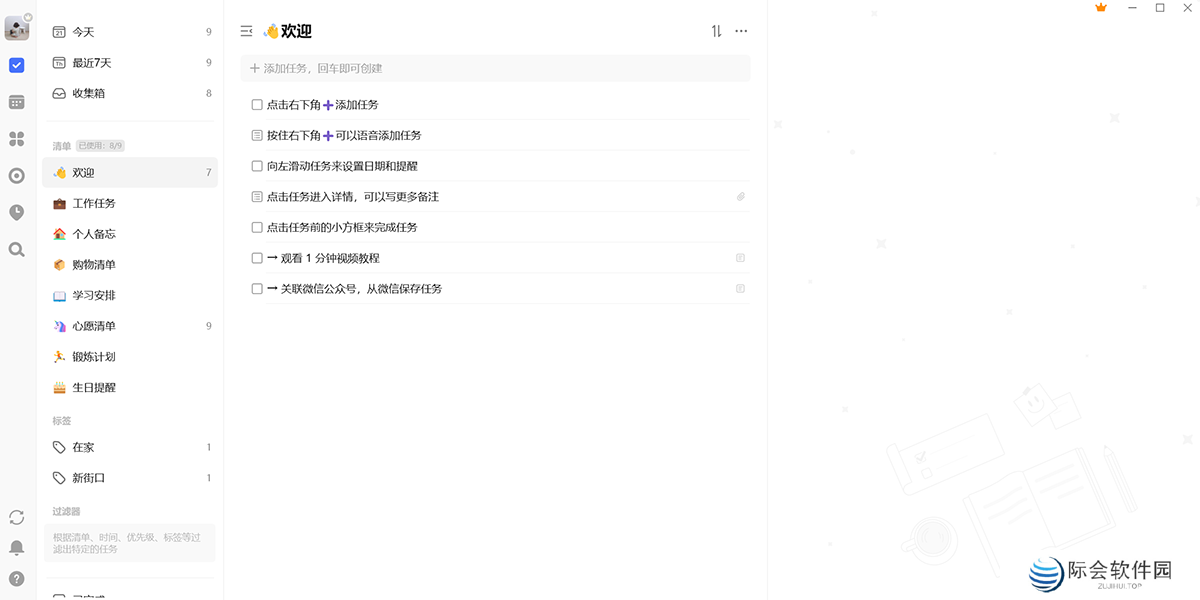Collapse the sidebar with the hamburger icon

[245, 31]
